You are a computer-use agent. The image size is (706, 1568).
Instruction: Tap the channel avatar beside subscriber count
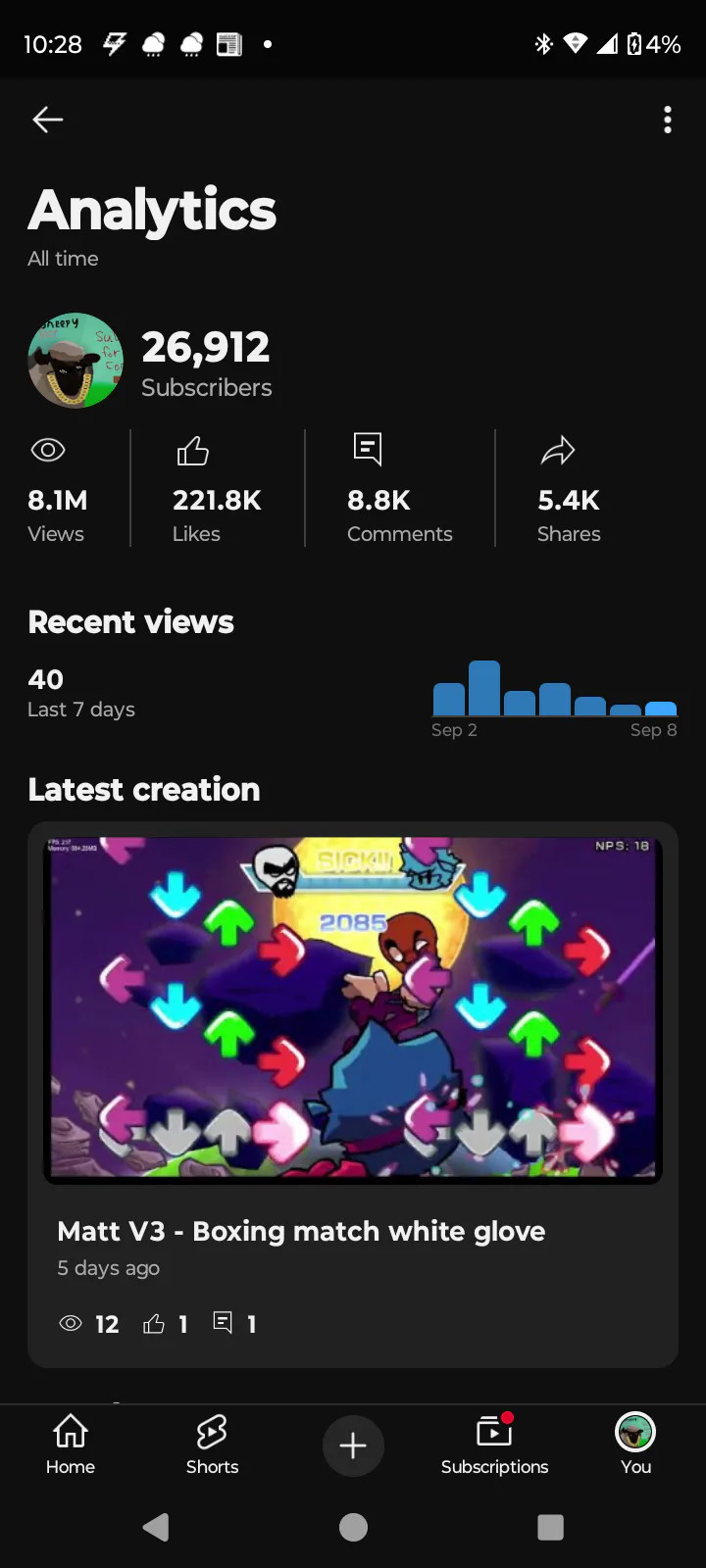point(76,361)
